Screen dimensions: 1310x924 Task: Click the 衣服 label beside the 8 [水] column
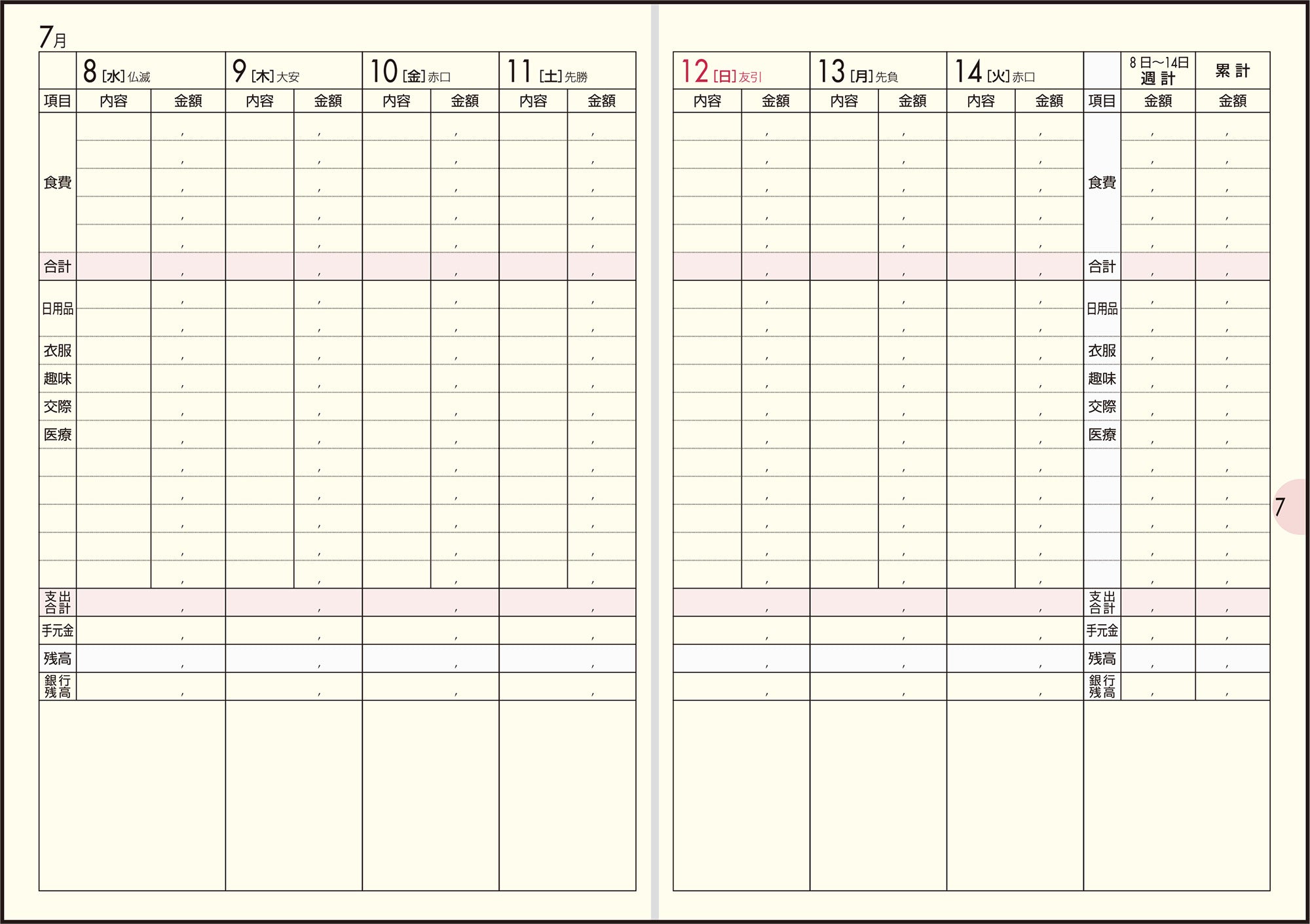pyautogui.click(x=58, y=350)
